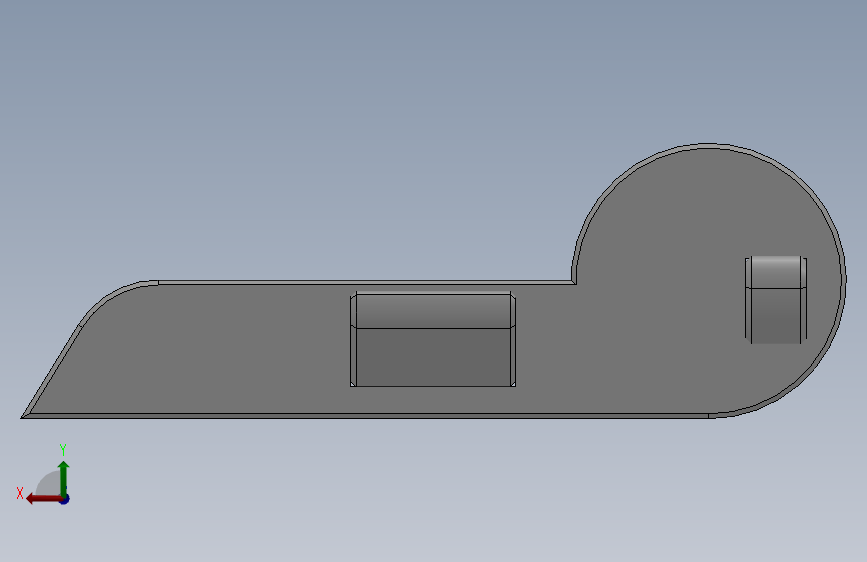Click the 'Y' label of the axis triad
867x562 pixels.
[63, 450]
